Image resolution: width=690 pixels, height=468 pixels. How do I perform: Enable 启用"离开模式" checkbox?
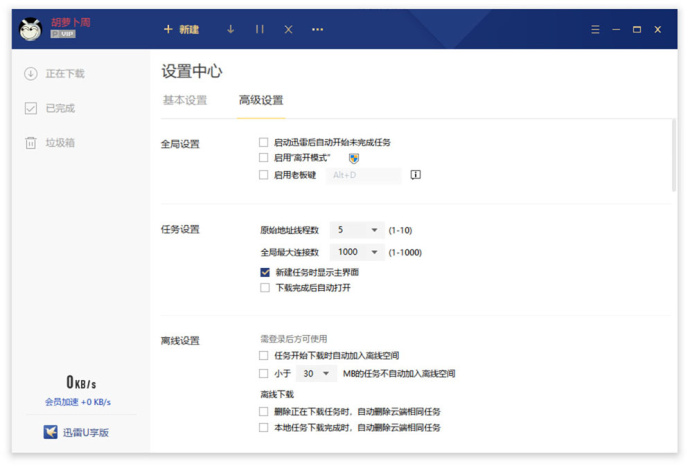tap(264, 157)
